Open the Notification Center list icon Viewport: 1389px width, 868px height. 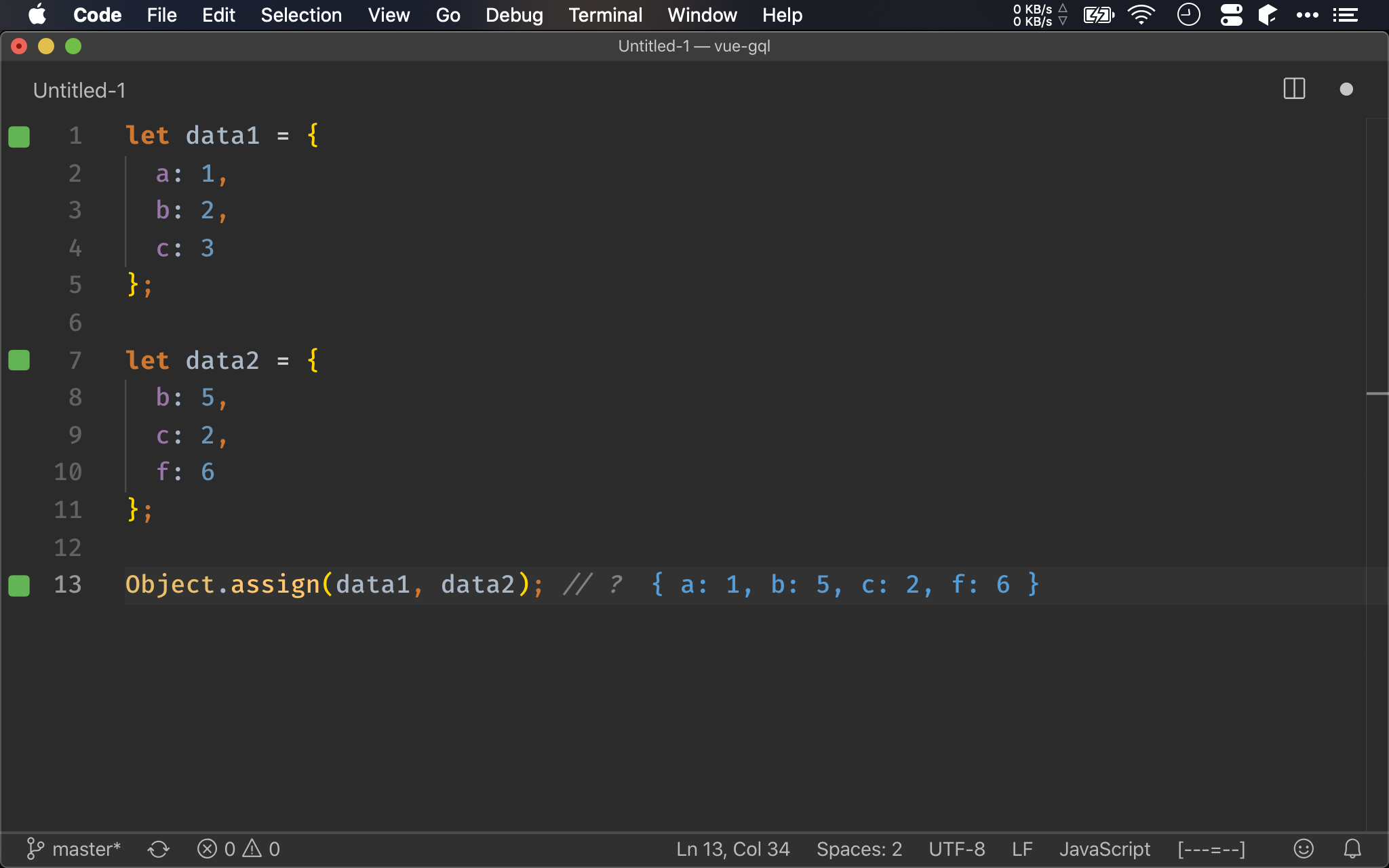click(1345, 15)
